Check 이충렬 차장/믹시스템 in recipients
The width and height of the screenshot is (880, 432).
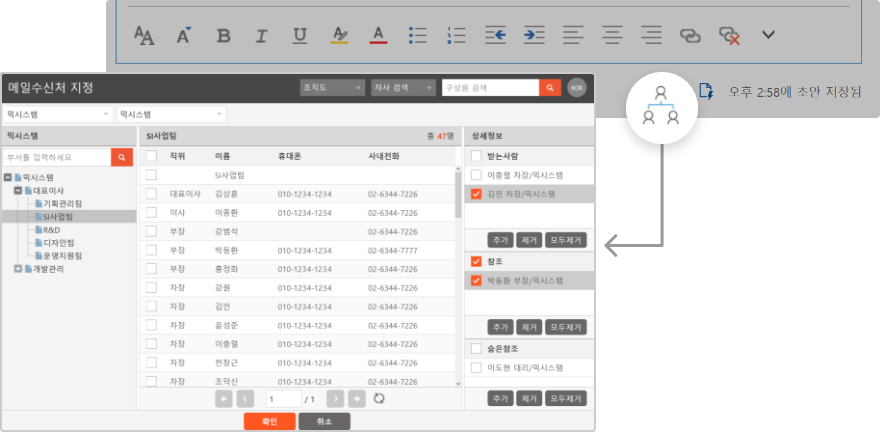[476, 175]
